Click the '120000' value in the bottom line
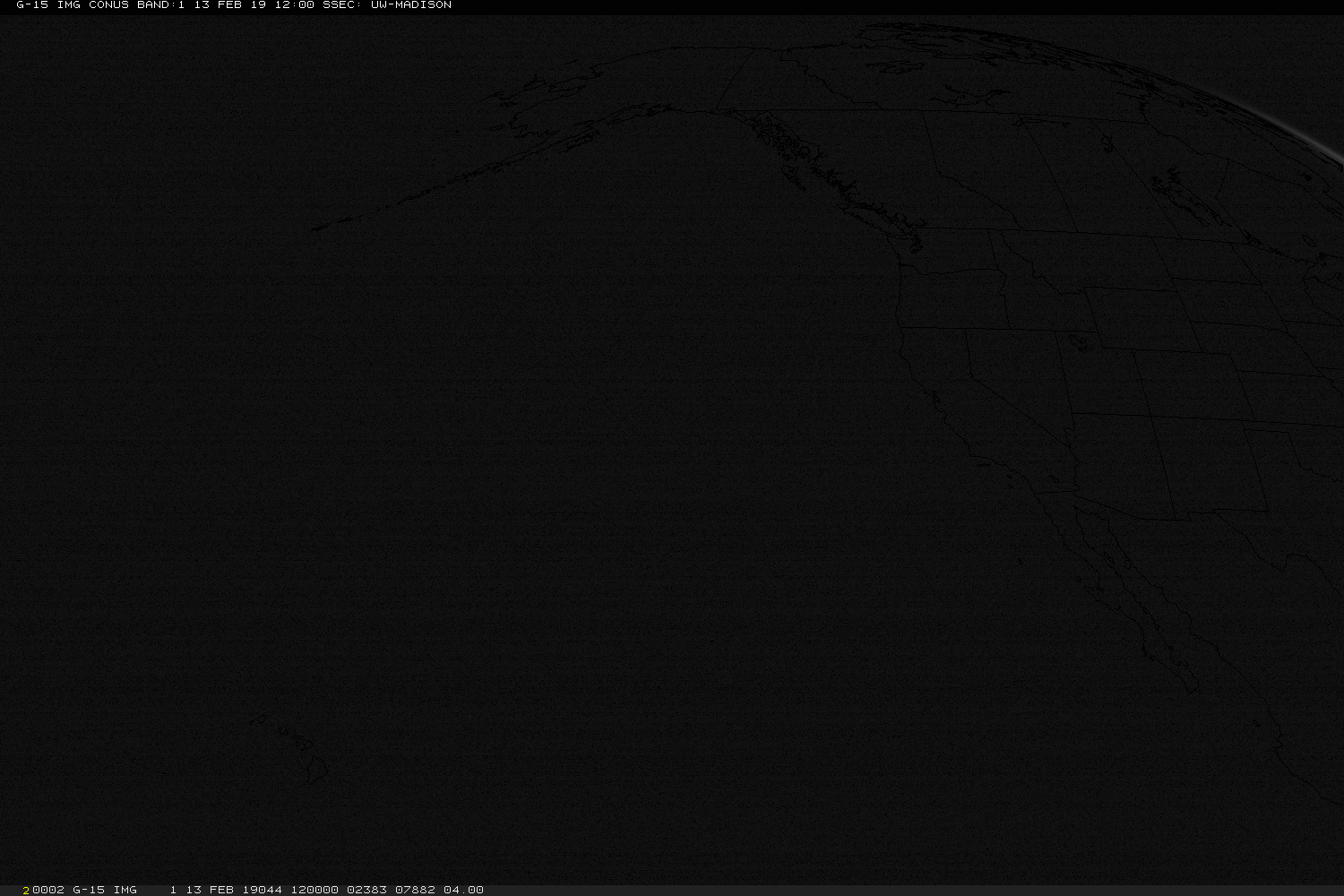Screen dimensions: 1344x896 tap(314, 890)
